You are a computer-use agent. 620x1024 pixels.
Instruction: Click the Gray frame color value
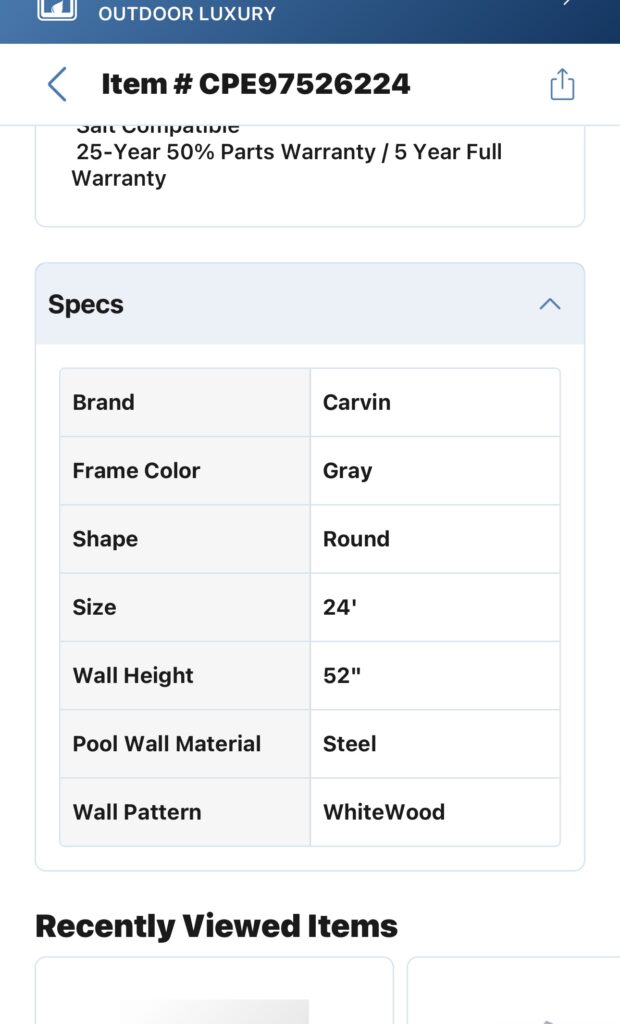tap(348, 471)
